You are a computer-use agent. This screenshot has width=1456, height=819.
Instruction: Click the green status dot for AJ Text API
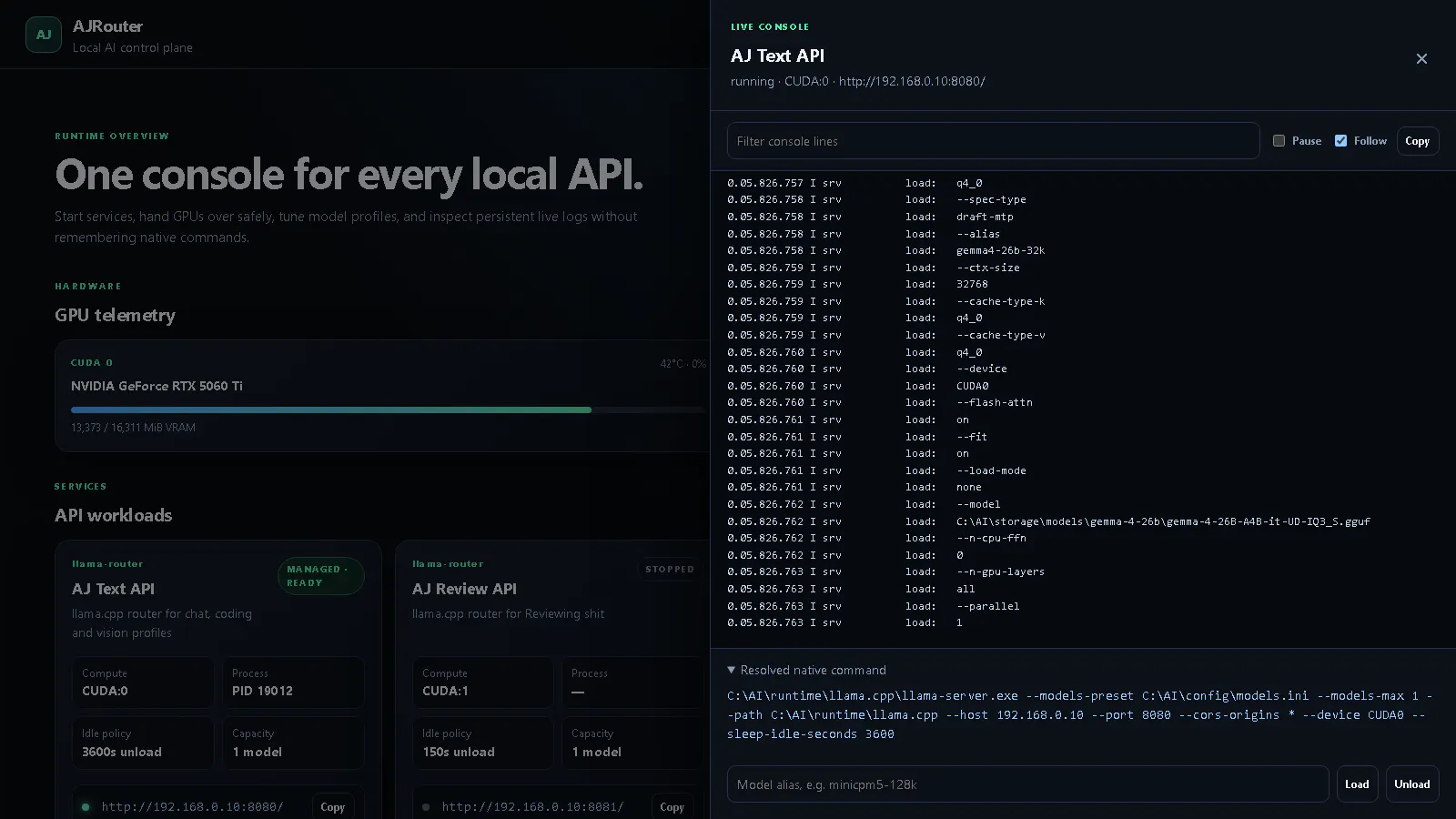click(86, 806)
